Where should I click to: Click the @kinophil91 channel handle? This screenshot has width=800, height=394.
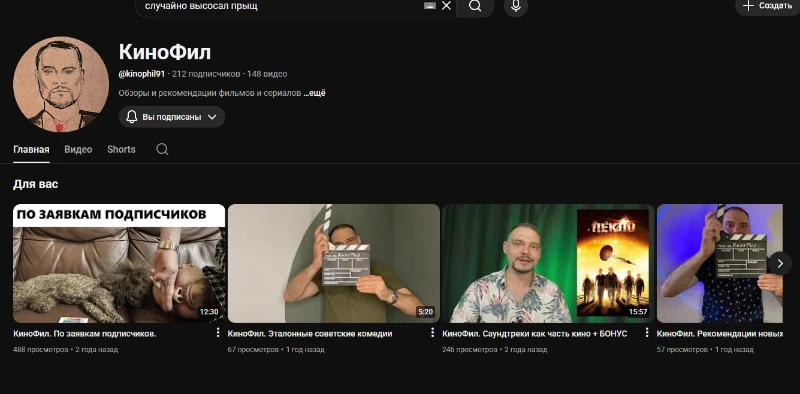coord(142,74)
